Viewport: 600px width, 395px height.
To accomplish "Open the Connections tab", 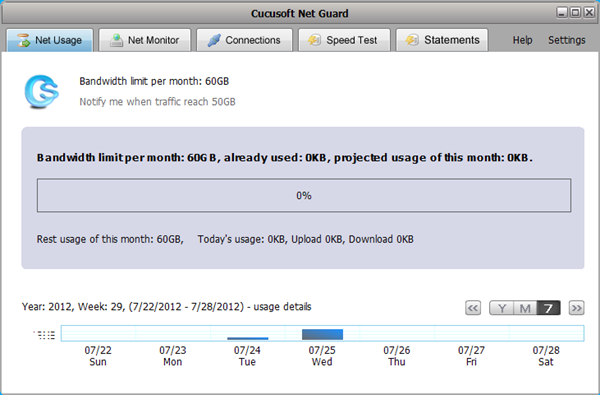I will click(x=245, y=40).
